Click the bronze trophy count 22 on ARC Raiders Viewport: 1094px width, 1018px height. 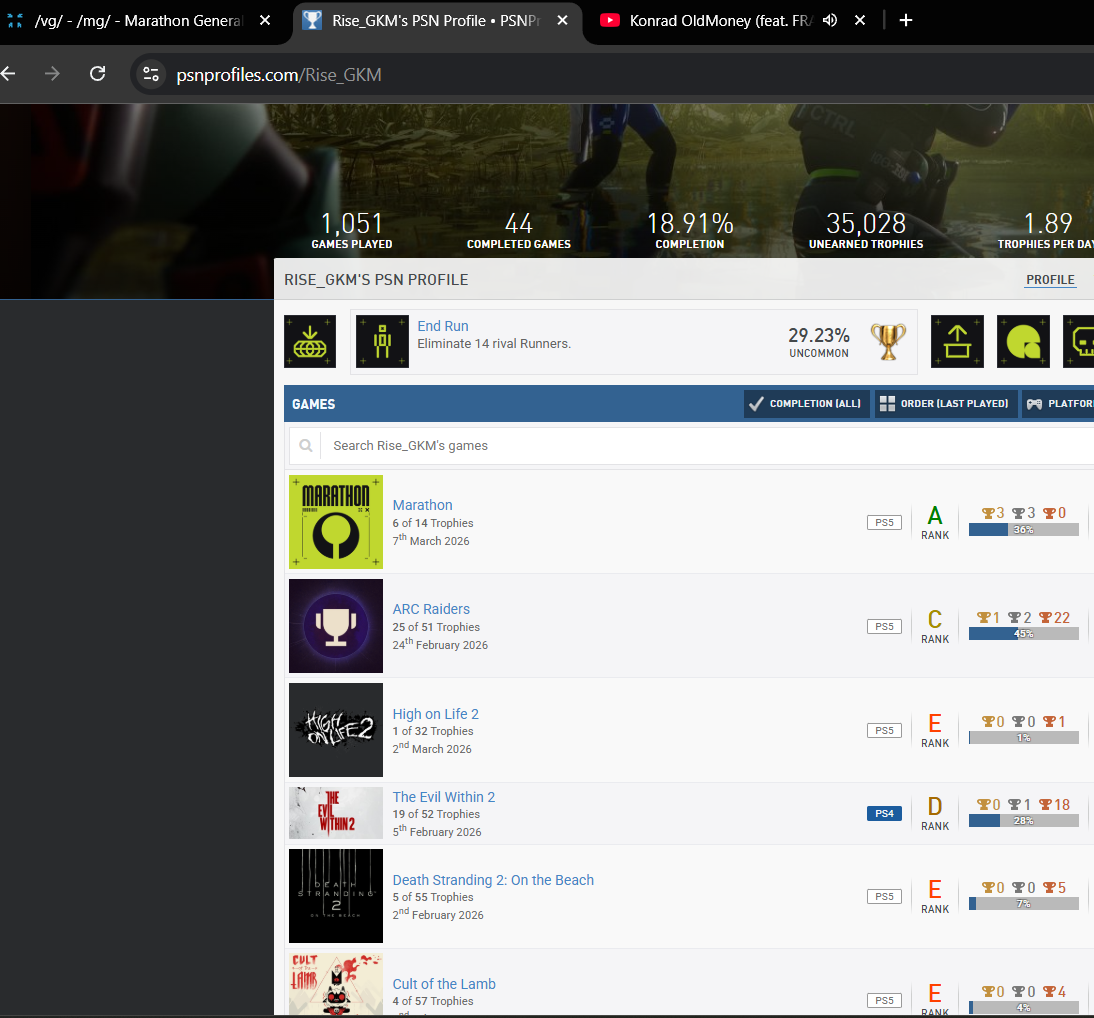(1054, 617)
